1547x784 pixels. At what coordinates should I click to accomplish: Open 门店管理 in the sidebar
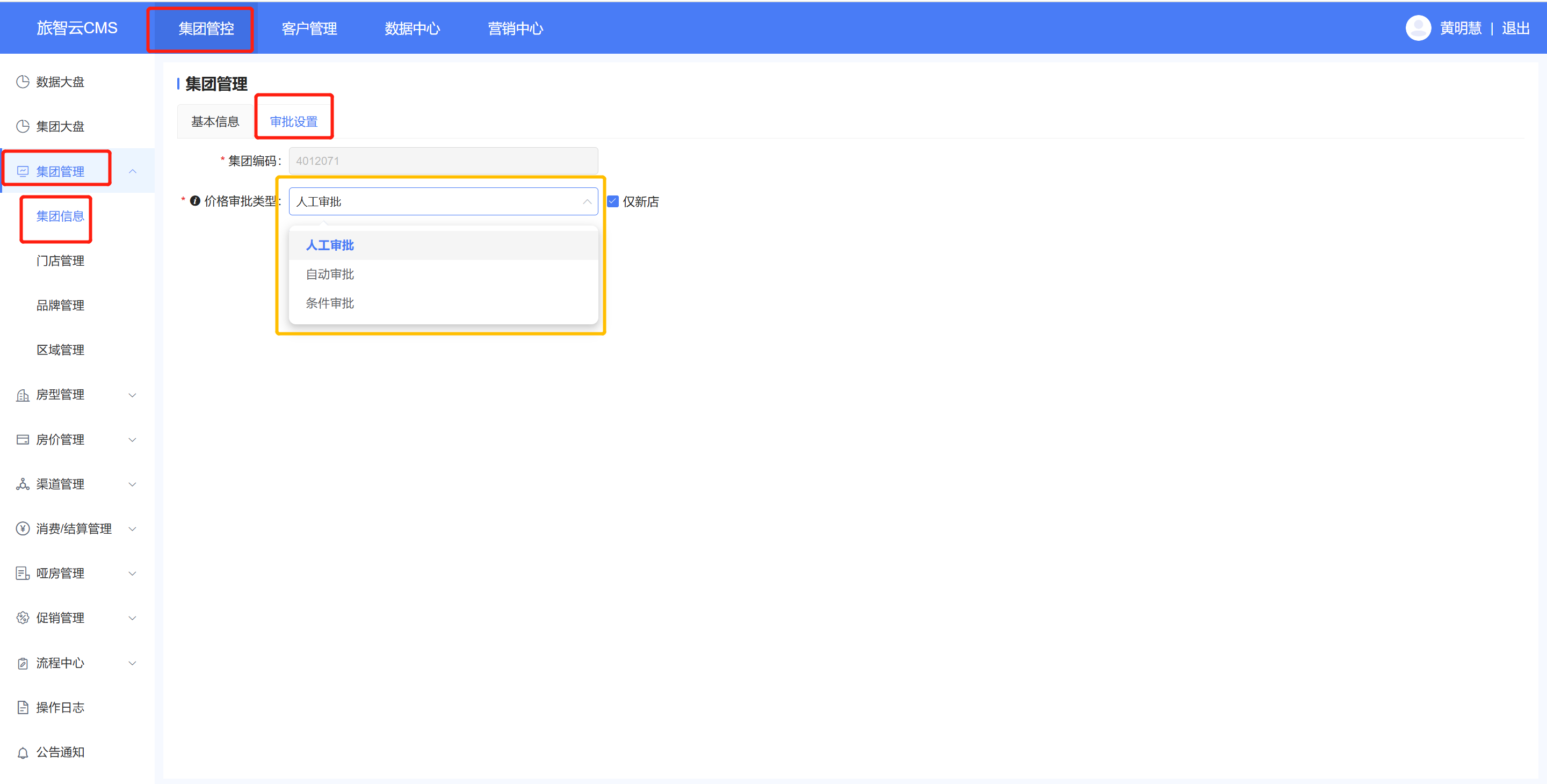point(60,260)
